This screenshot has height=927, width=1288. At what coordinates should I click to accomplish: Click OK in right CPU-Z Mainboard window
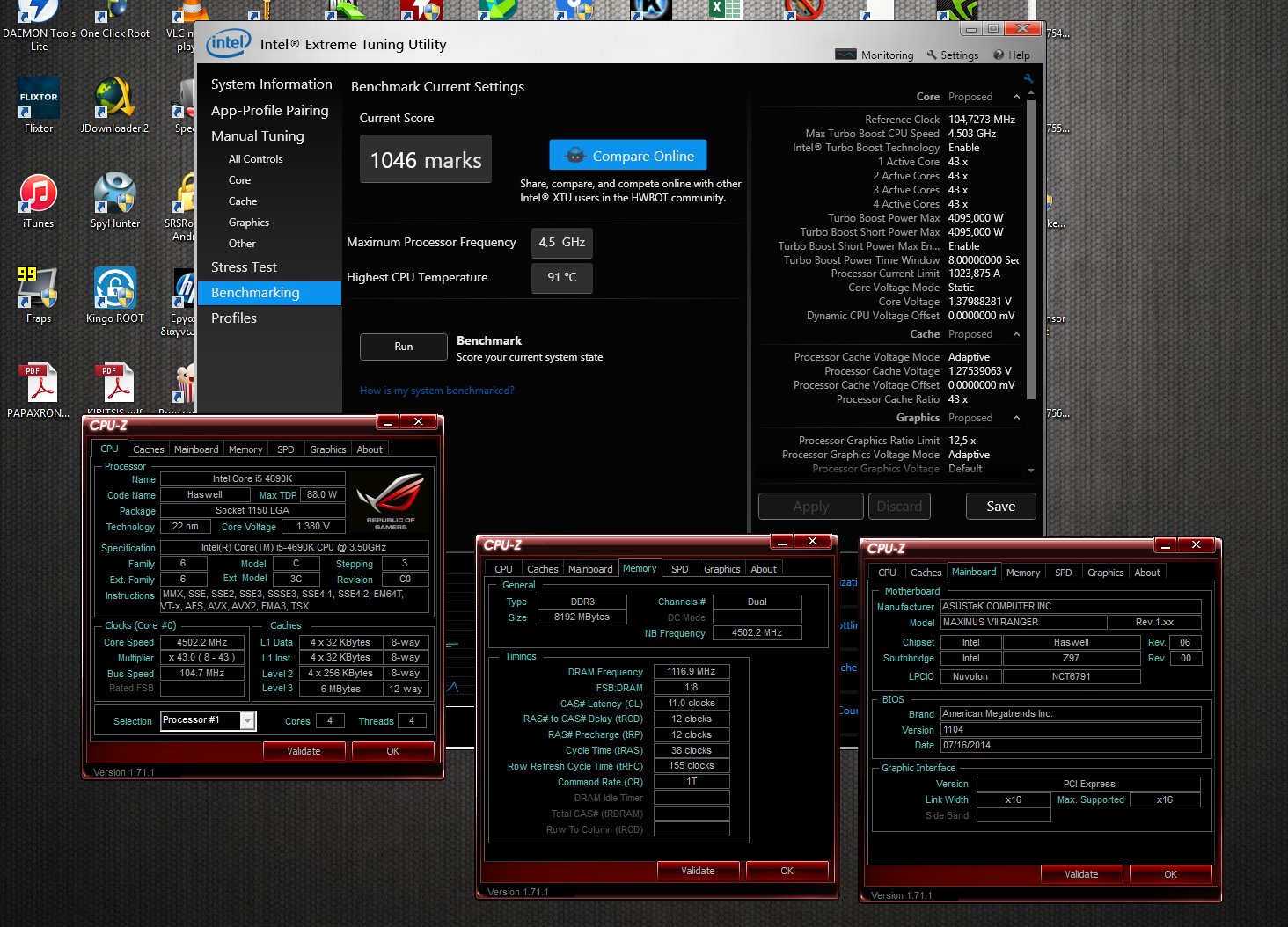tap(1170, 874)
